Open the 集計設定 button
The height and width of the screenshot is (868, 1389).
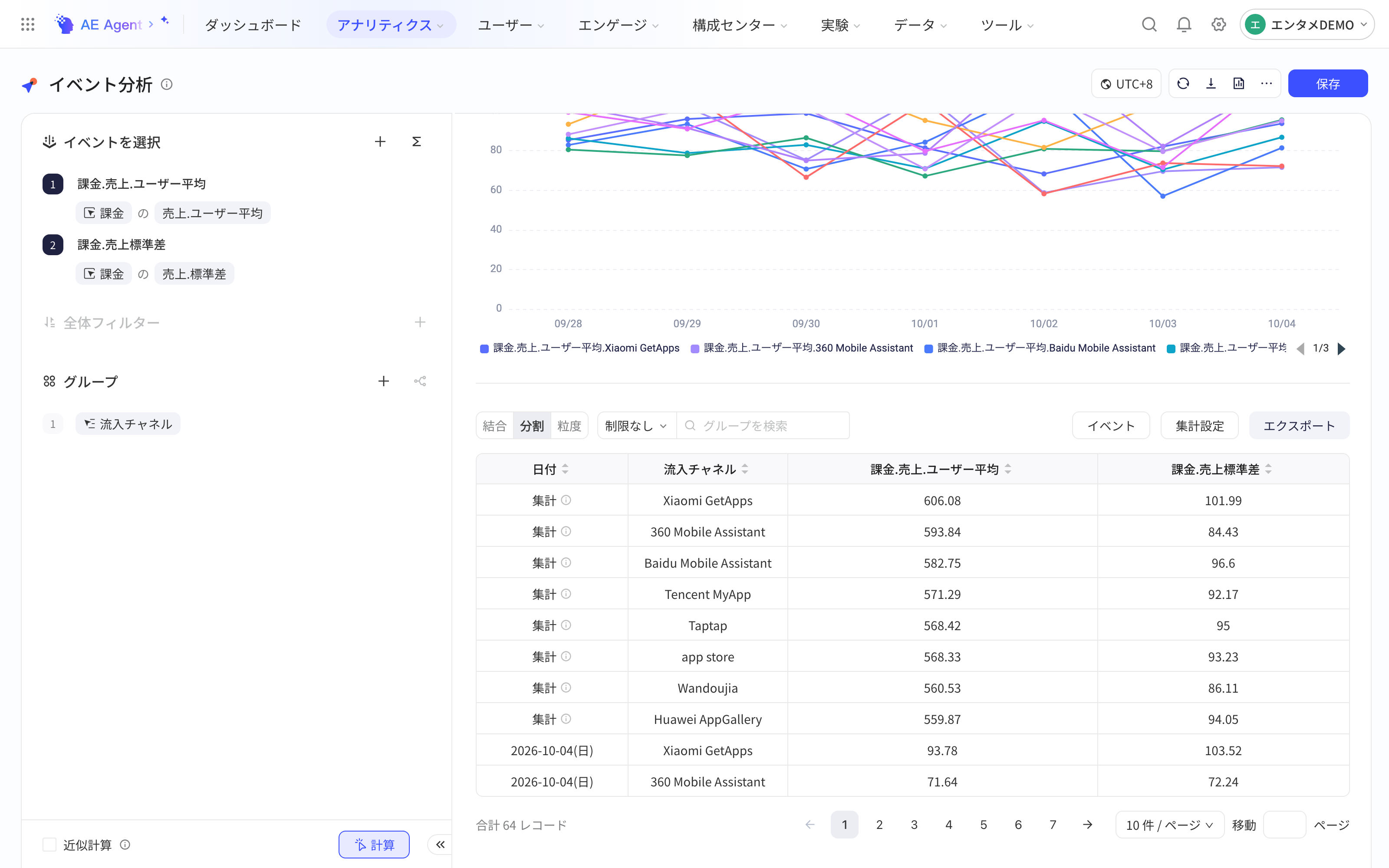pyautogui.click(x=1200, y=425)
